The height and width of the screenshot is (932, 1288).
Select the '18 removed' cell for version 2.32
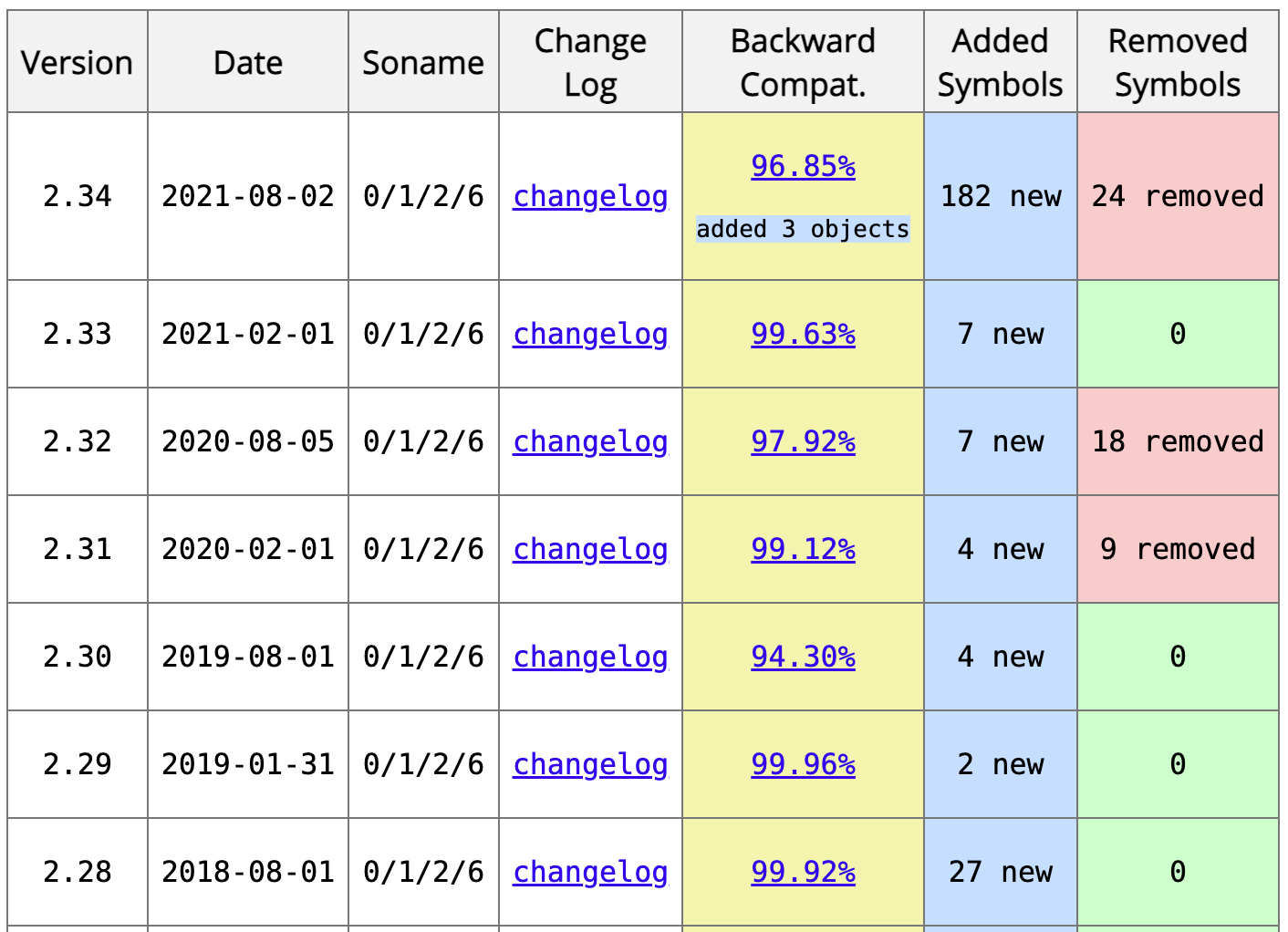click(x=1178, y=441)
